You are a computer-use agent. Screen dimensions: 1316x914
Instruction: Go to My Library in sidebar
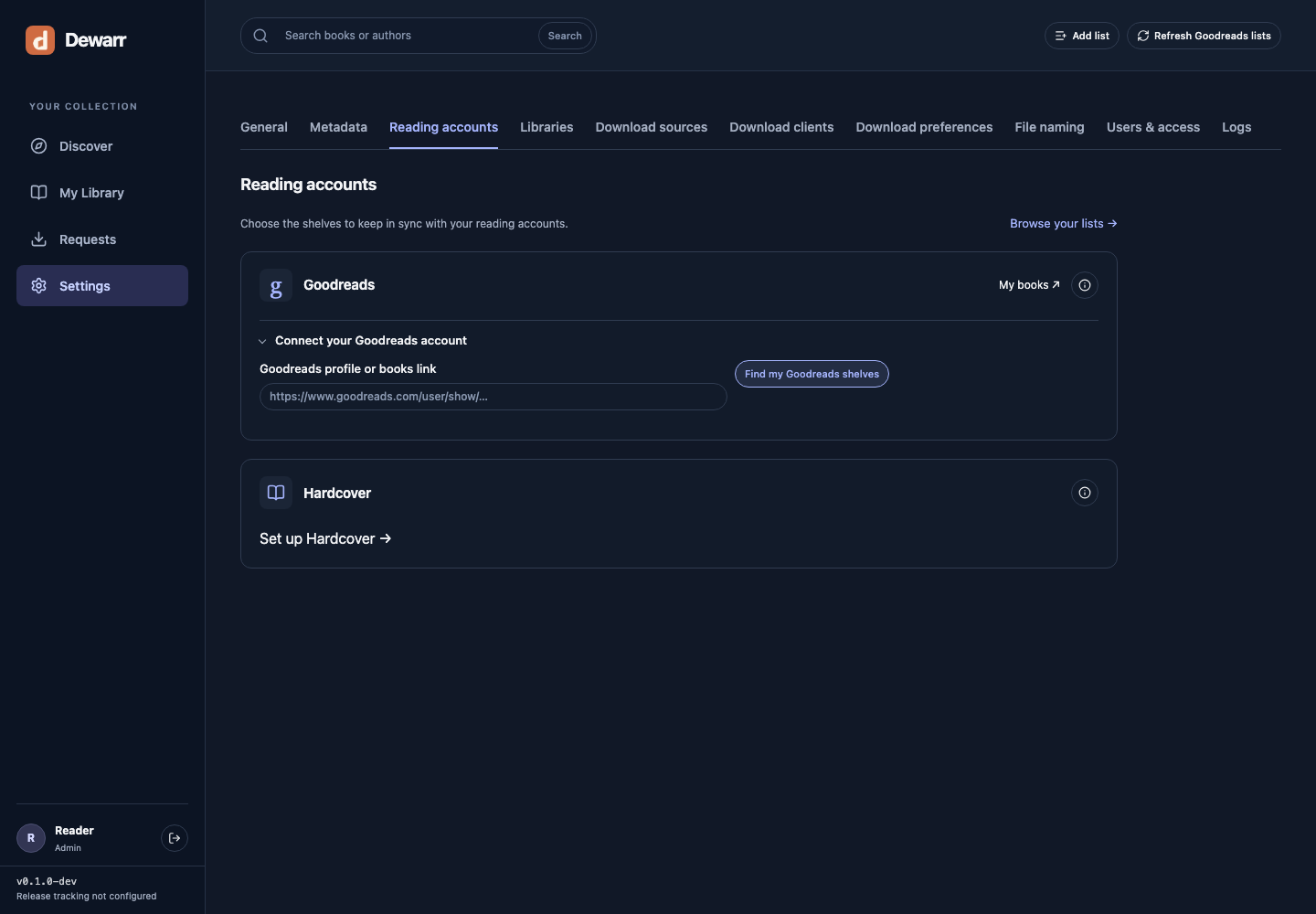click(102, 193)
